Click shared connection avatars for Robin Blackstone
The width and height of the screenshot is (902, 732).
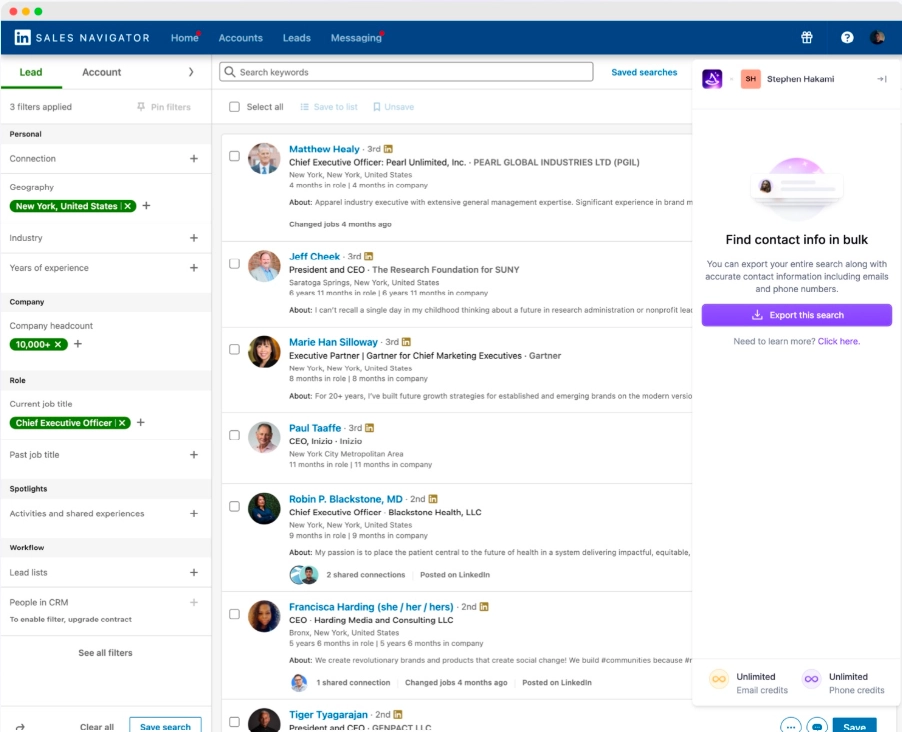[304, 574]
